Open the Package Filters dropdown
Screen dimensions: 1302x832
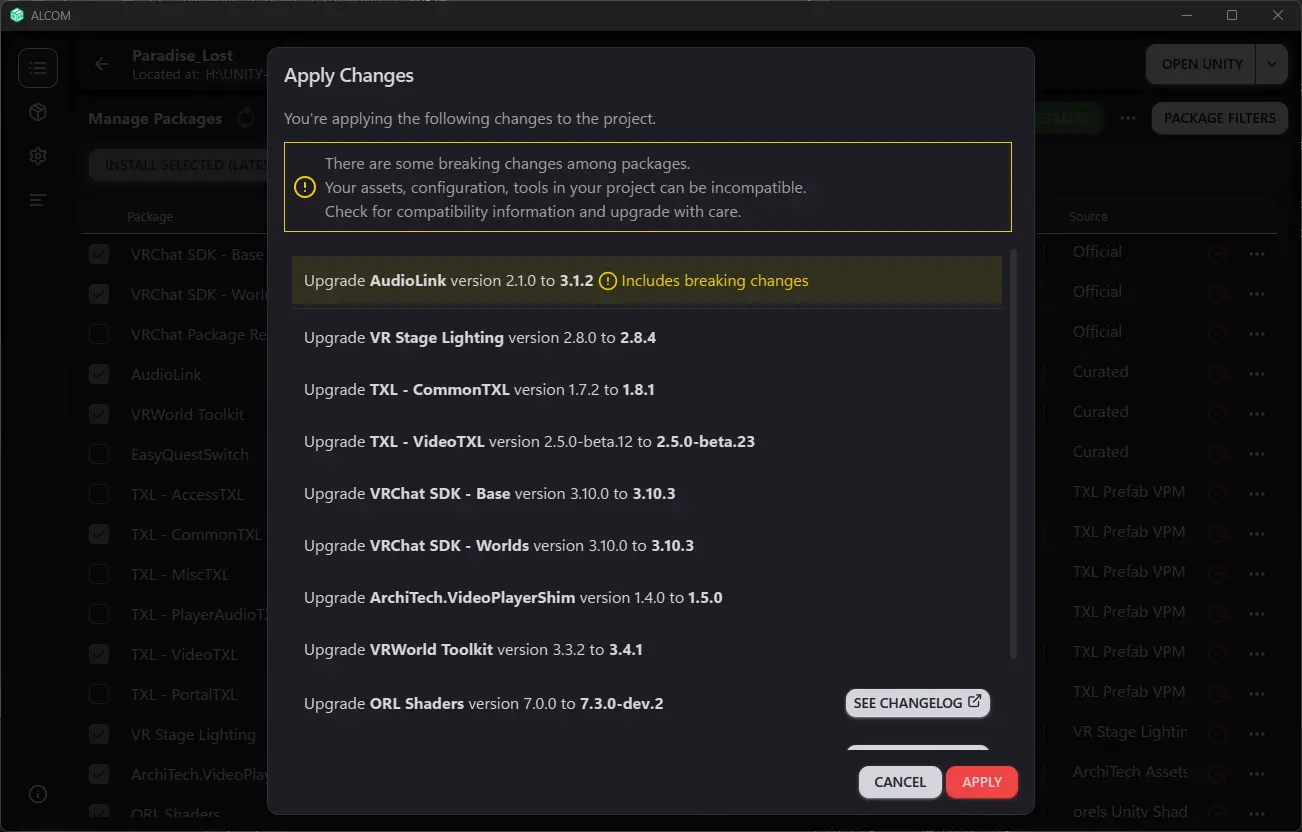1219,118
